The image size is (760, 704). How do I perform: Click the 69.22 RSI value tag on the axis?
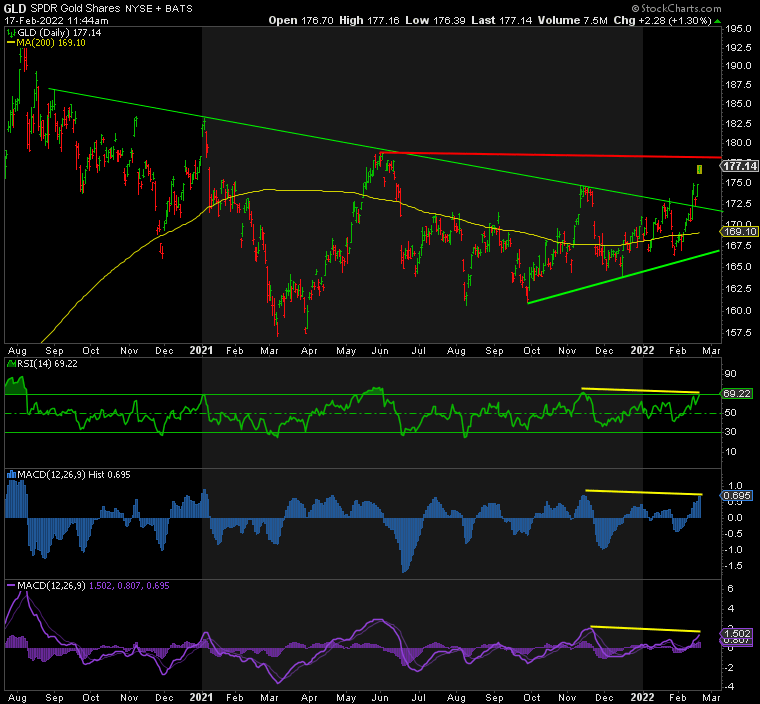(x=737, y=393)
